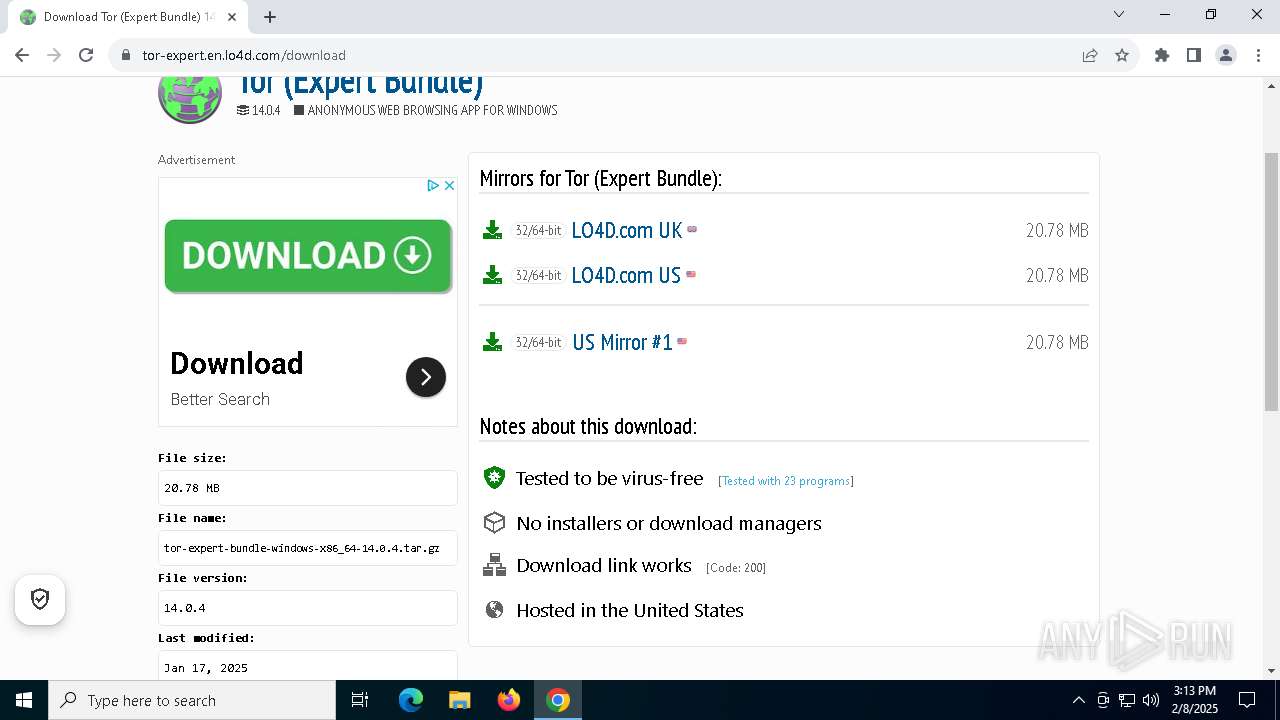This screenshot has width=1280, height=720.
Task: Click the Code: 200 status text
Action: (736, 568)
